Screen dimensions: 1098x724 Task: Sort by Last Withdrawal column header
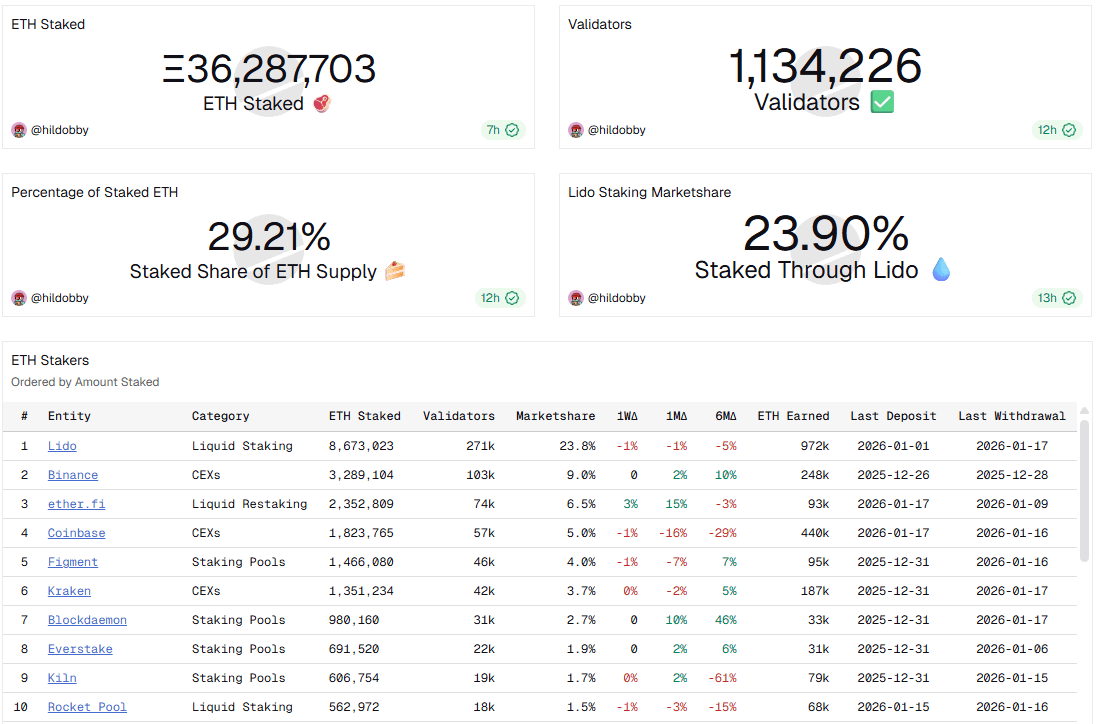[x=1011, y=416]
